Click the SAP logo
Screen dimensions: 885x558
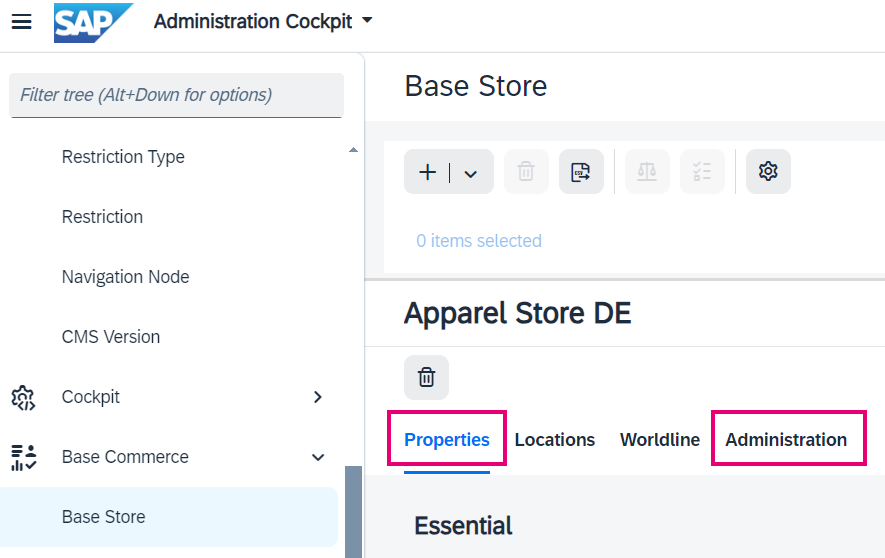tap(93, 23)
